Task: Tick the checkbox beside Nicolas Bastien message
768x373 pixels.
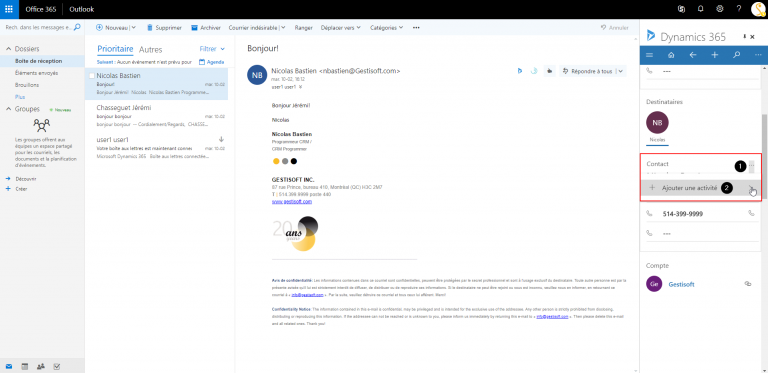Action: click(92, 76)
